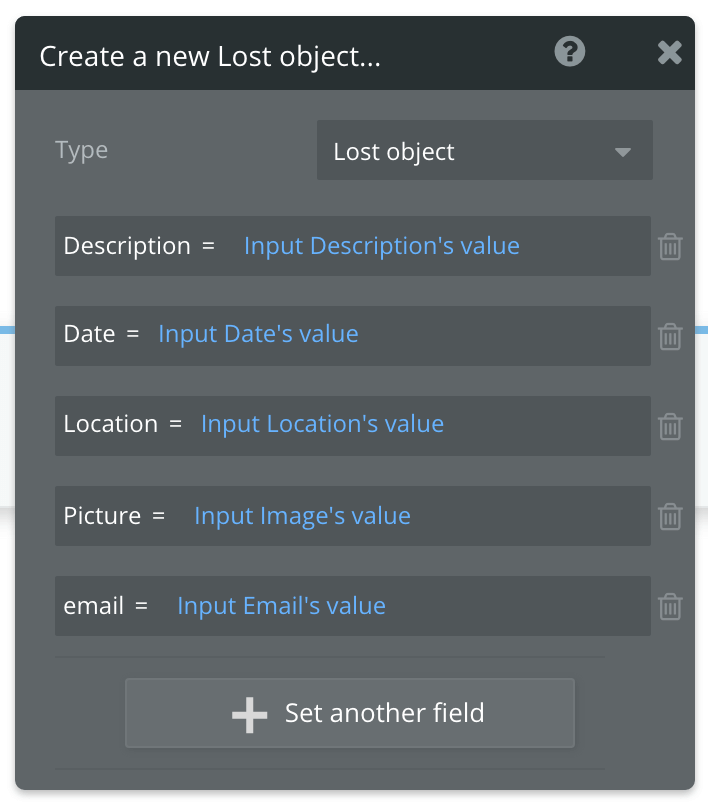Screen dimensions: 708x806
Task: Click the dropdown arrow beside Lost object
Action: click(x=623, y=150)
